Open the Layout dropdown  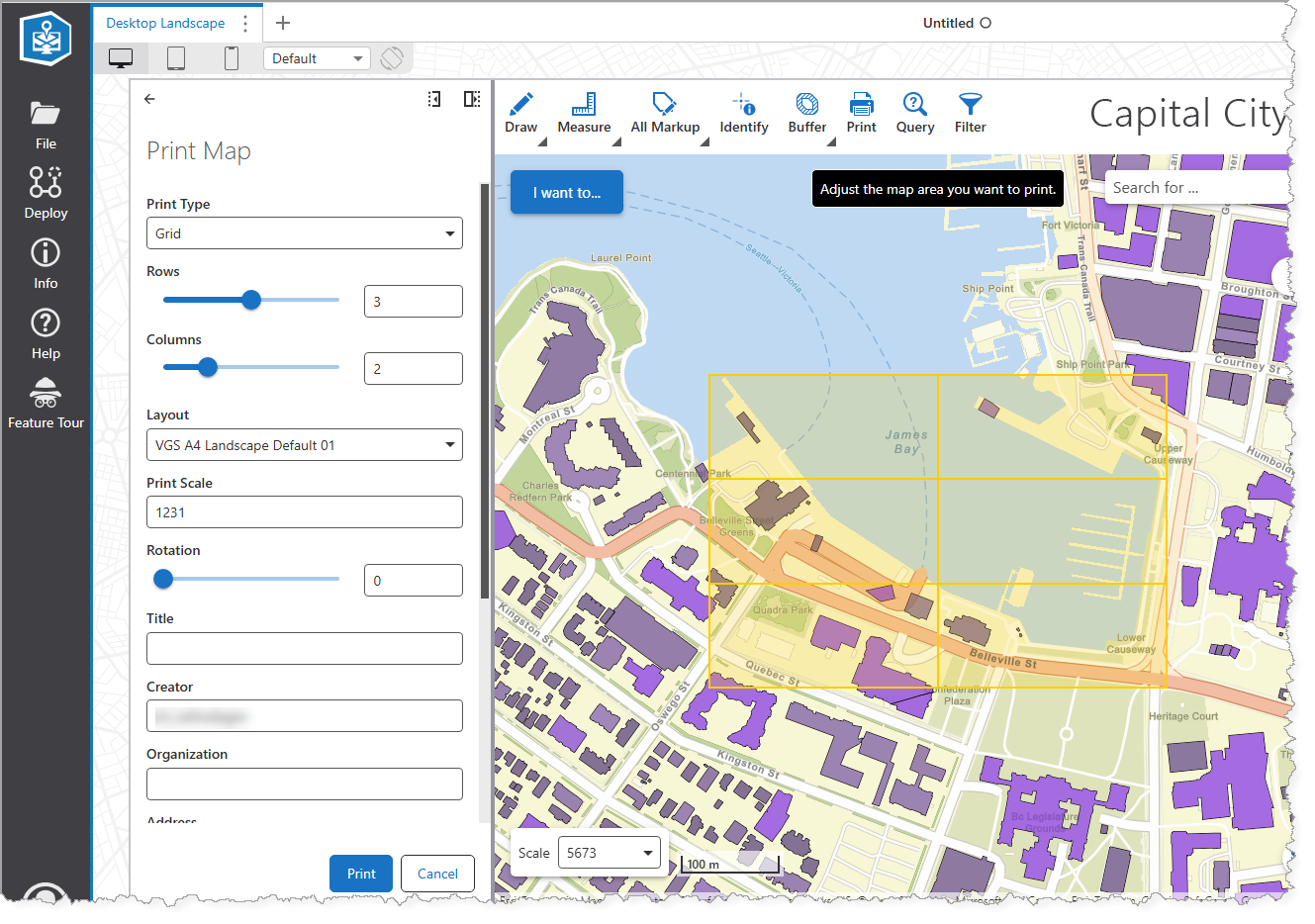pyautogui.click(x=305, y=445)
